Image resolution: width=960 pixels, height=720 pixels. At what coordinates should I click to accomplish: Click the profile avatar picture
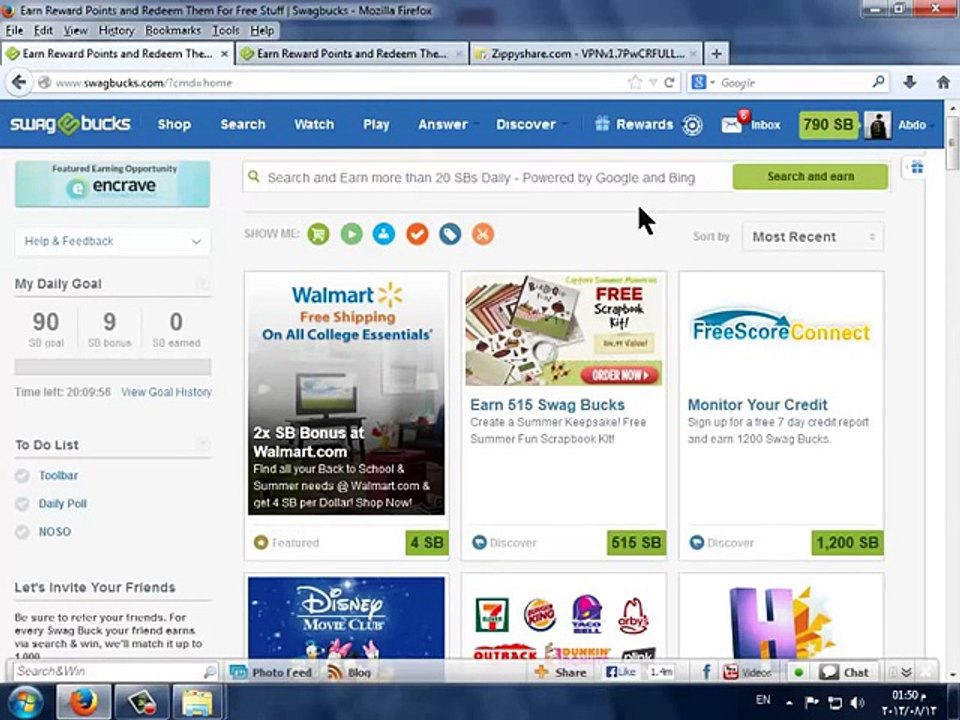pos(877,125)
